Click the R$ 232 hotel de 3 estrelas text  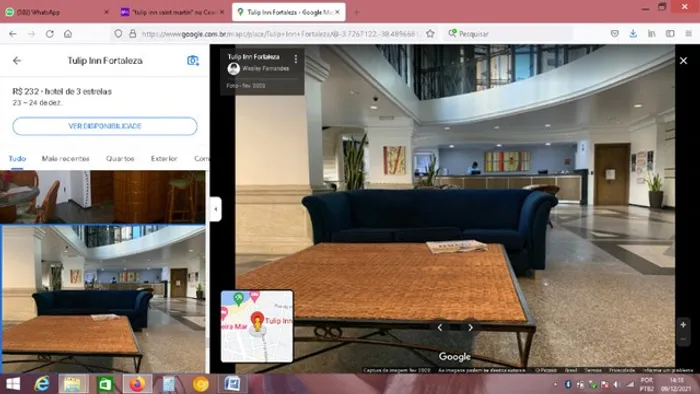(x=62, y=91)
